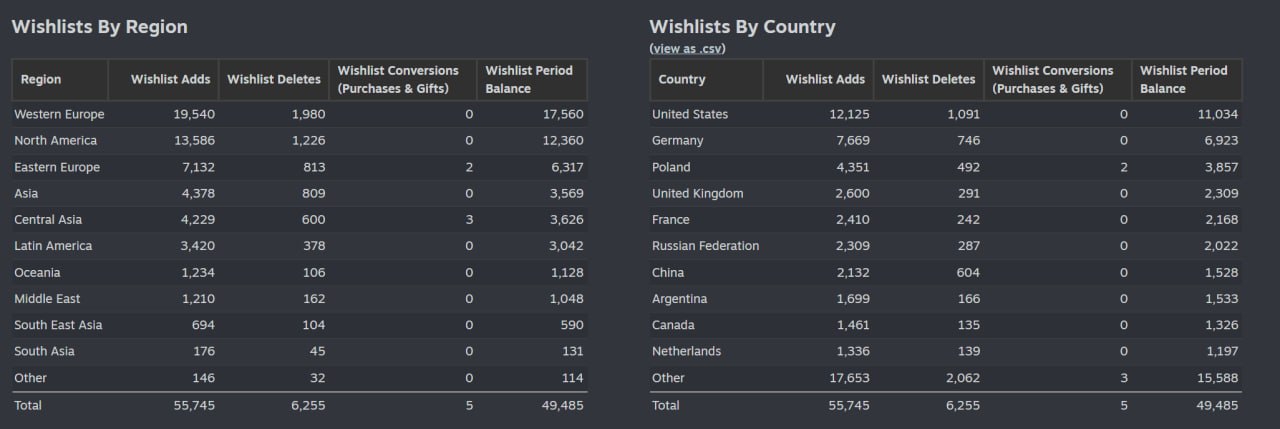1280x429 pixels.
Task: Select the North America region row
Action: (300, 141)
